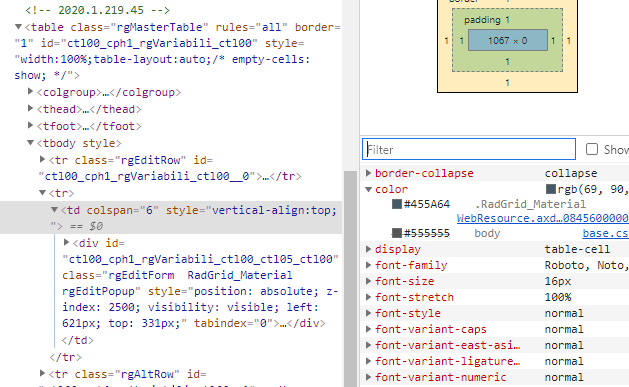The width and height of the screenshot is (629, 387).
Task: Expand the font-family computed property
Action: [x=368, y=265]
